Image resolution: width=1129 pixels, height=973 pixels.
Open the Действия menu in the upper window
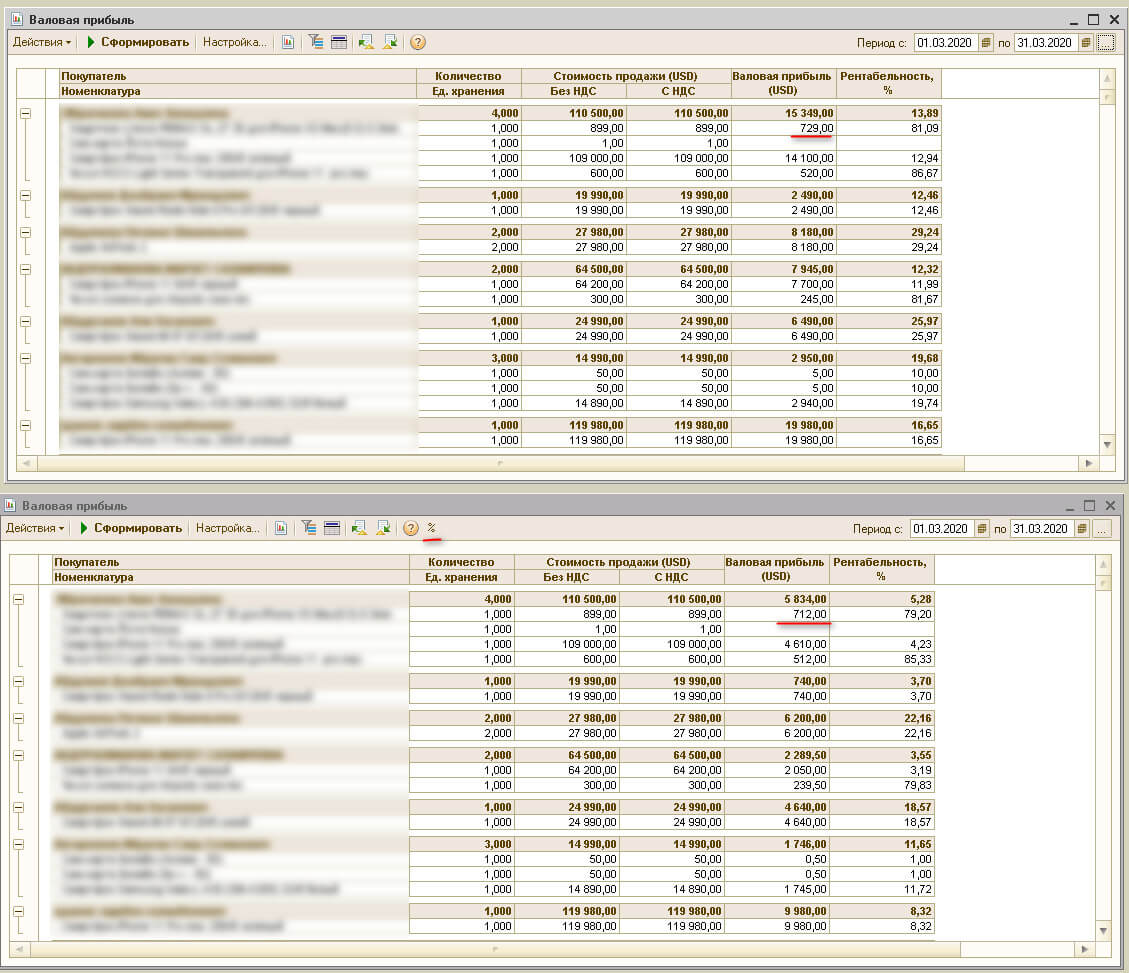[42, 42]
